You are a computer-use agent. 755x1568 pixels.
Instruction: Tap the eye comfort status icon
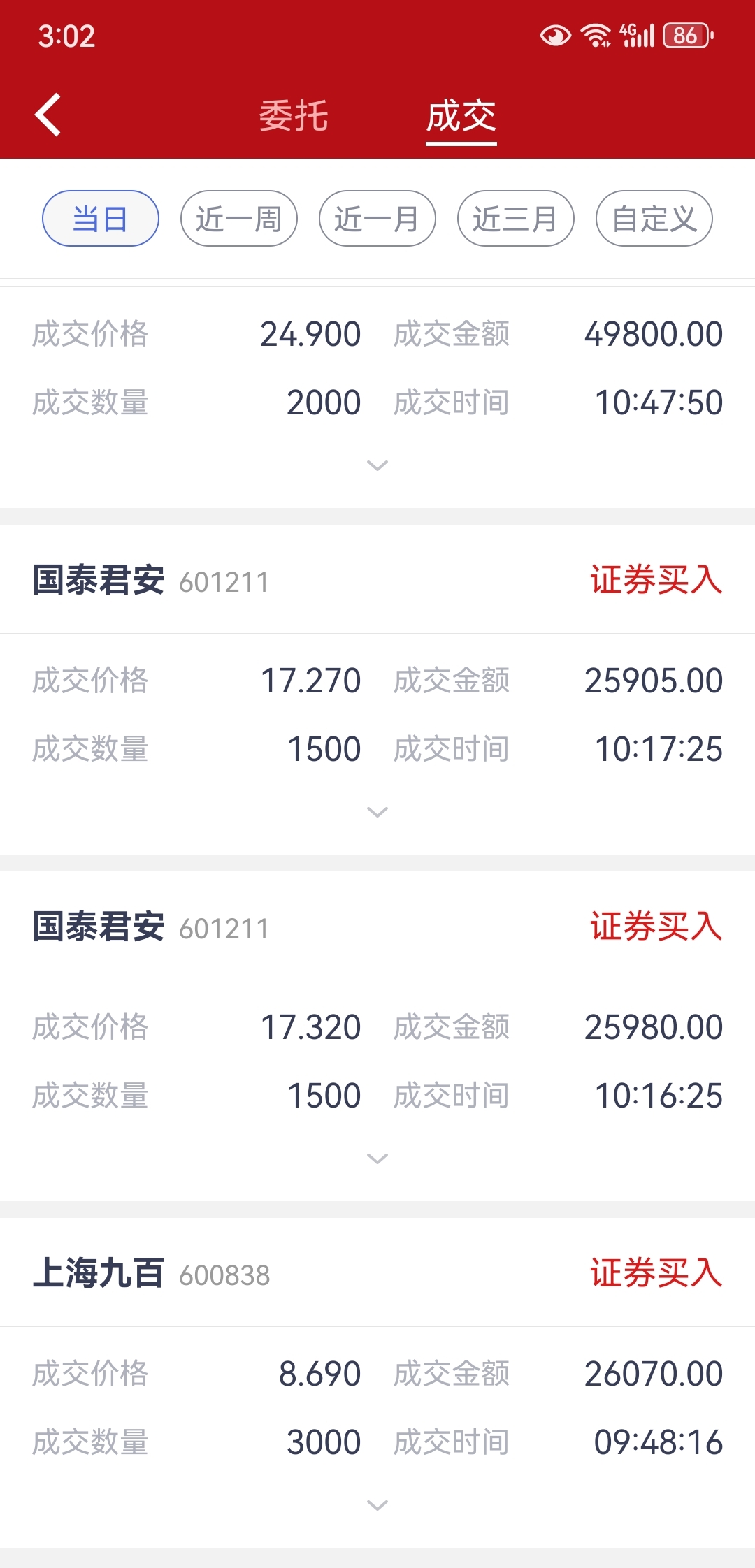tap(556, 35)
